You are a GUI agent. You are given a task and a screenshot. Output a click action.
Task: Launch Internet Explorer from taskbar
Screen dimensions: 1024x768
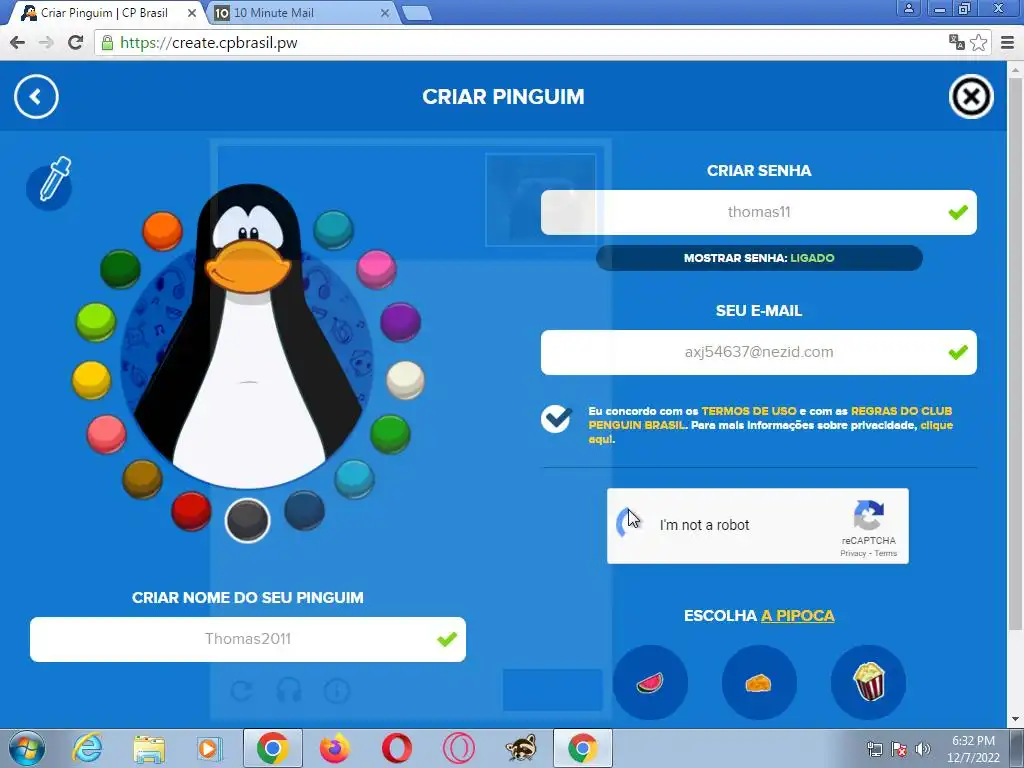click(x=88, y=748)
